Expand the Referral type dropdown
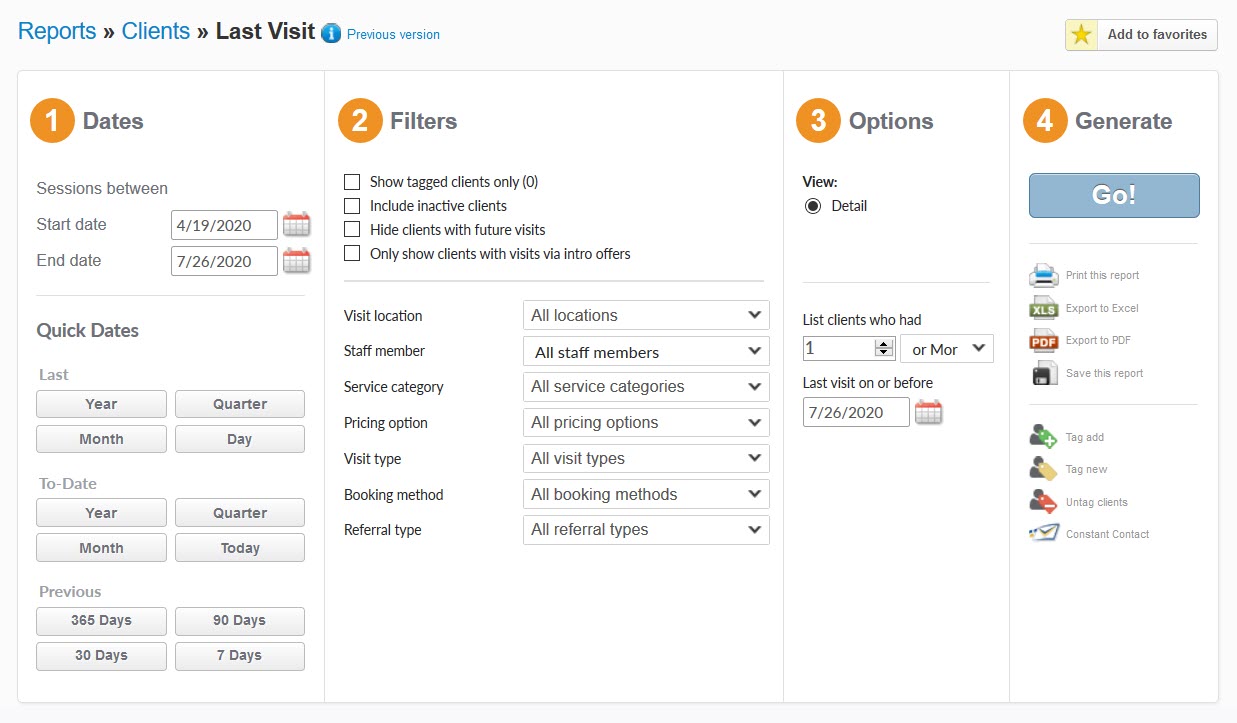1237x723 pixels. [646, 530]
